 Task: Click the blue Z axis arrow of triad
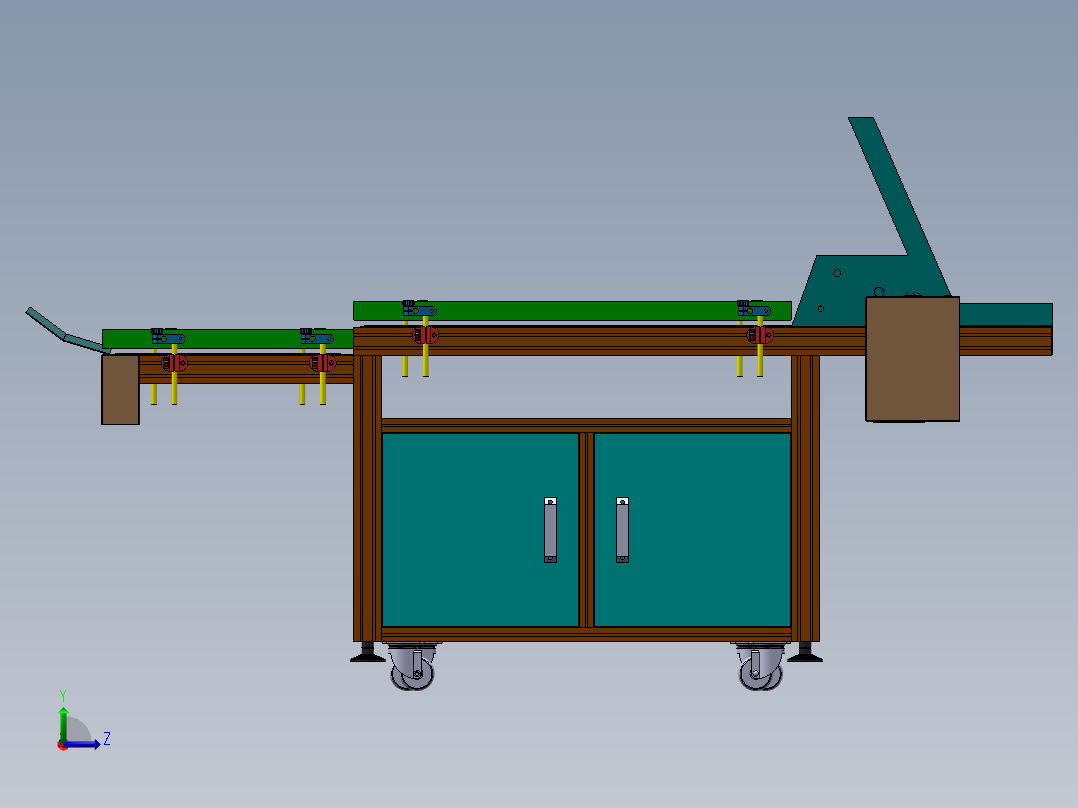(84, 744)
